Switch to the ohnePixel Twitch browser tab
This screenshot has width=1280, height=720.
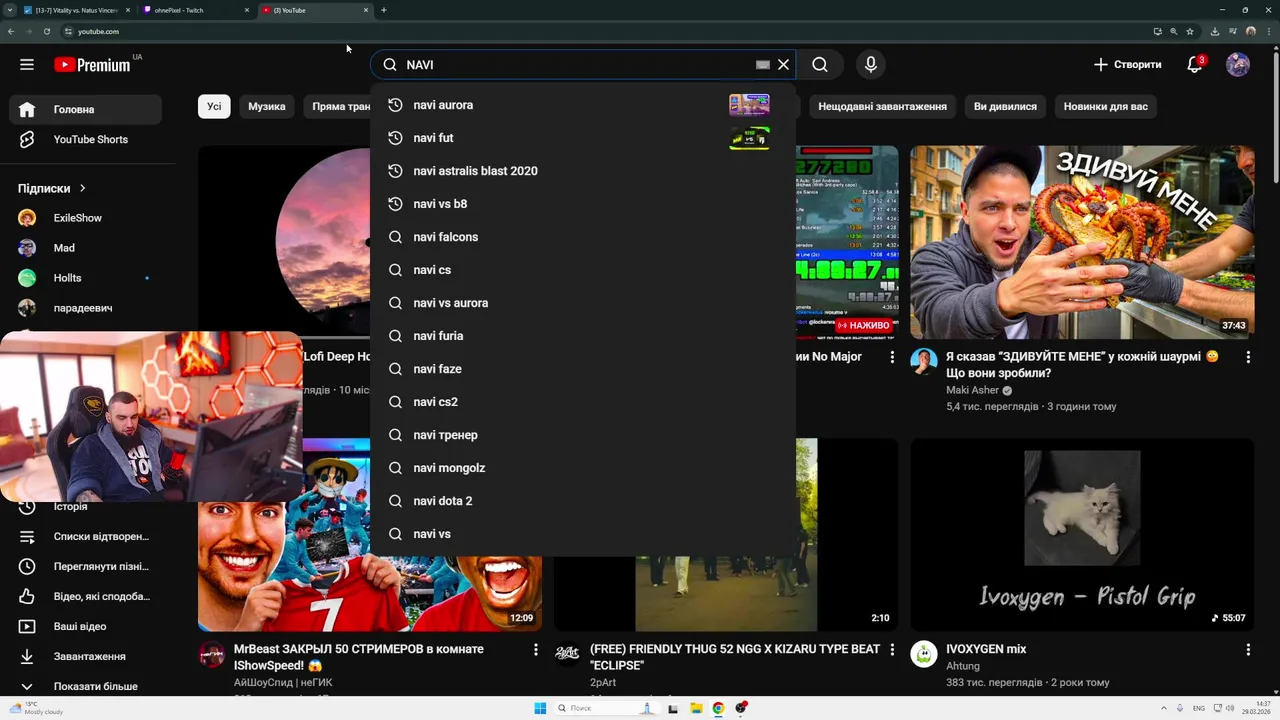[196, 10]
